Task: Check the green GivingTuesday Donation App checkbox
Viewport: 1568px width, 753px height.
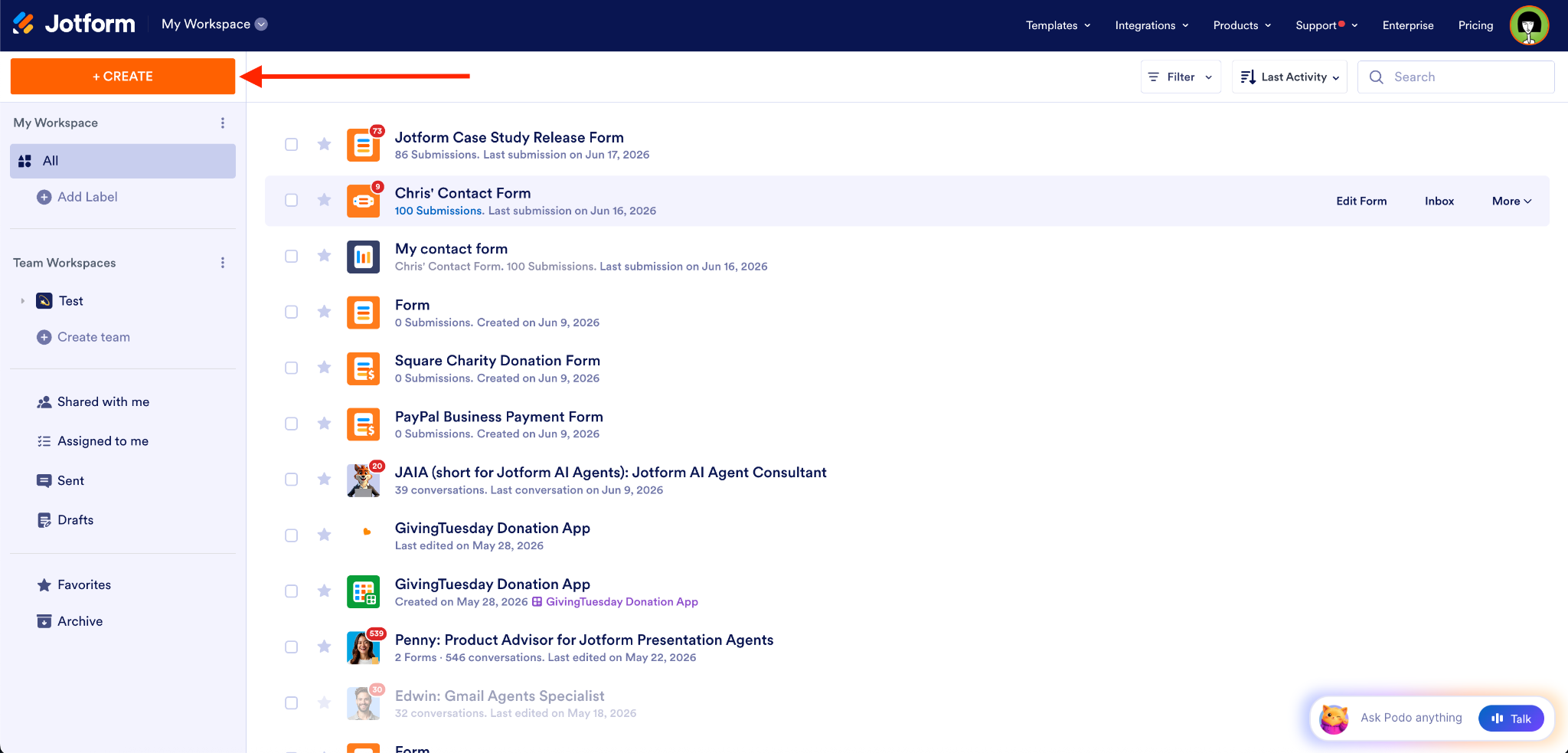Action: (x=292, y=591)
